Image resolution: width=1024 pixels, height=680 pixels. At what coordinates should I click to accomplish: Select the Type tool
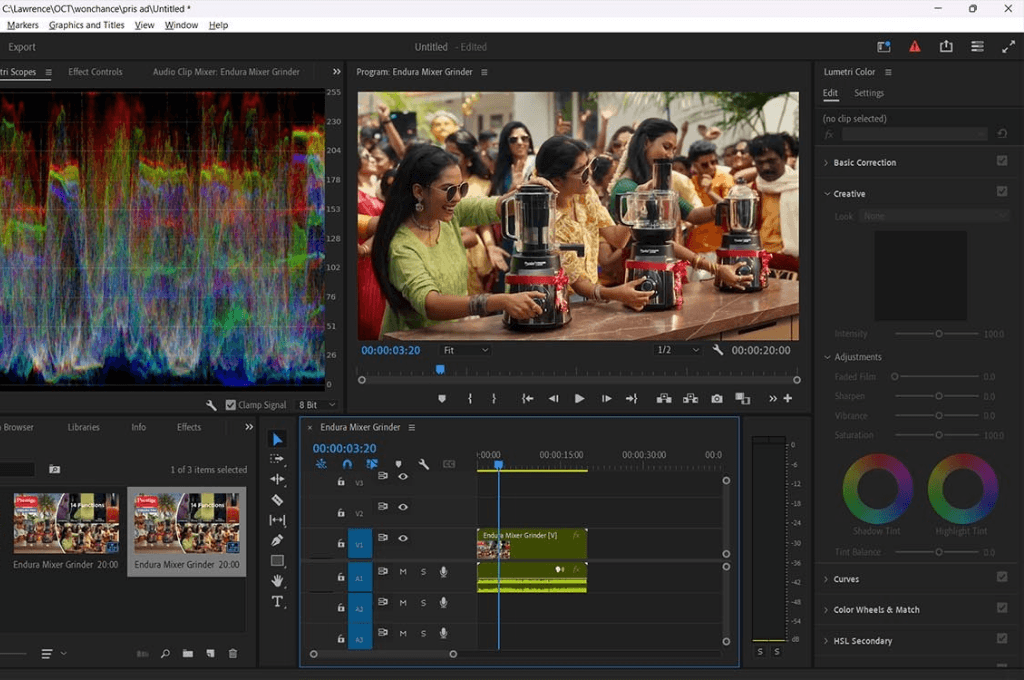277,601
